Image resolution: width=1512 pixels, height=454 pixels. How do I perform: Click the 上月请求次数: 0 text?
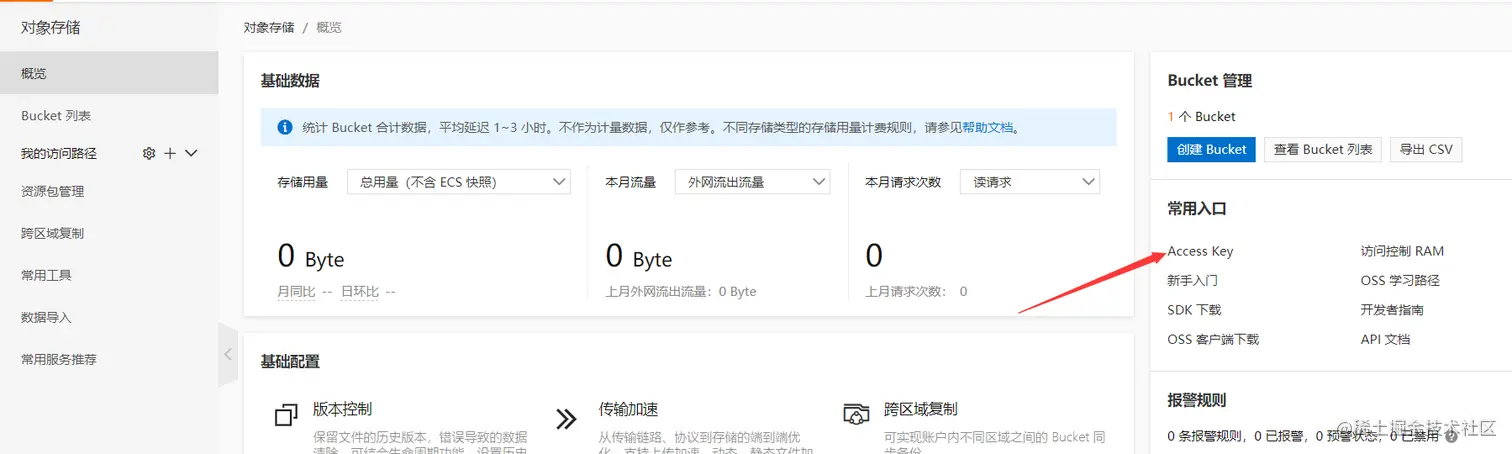916,291
